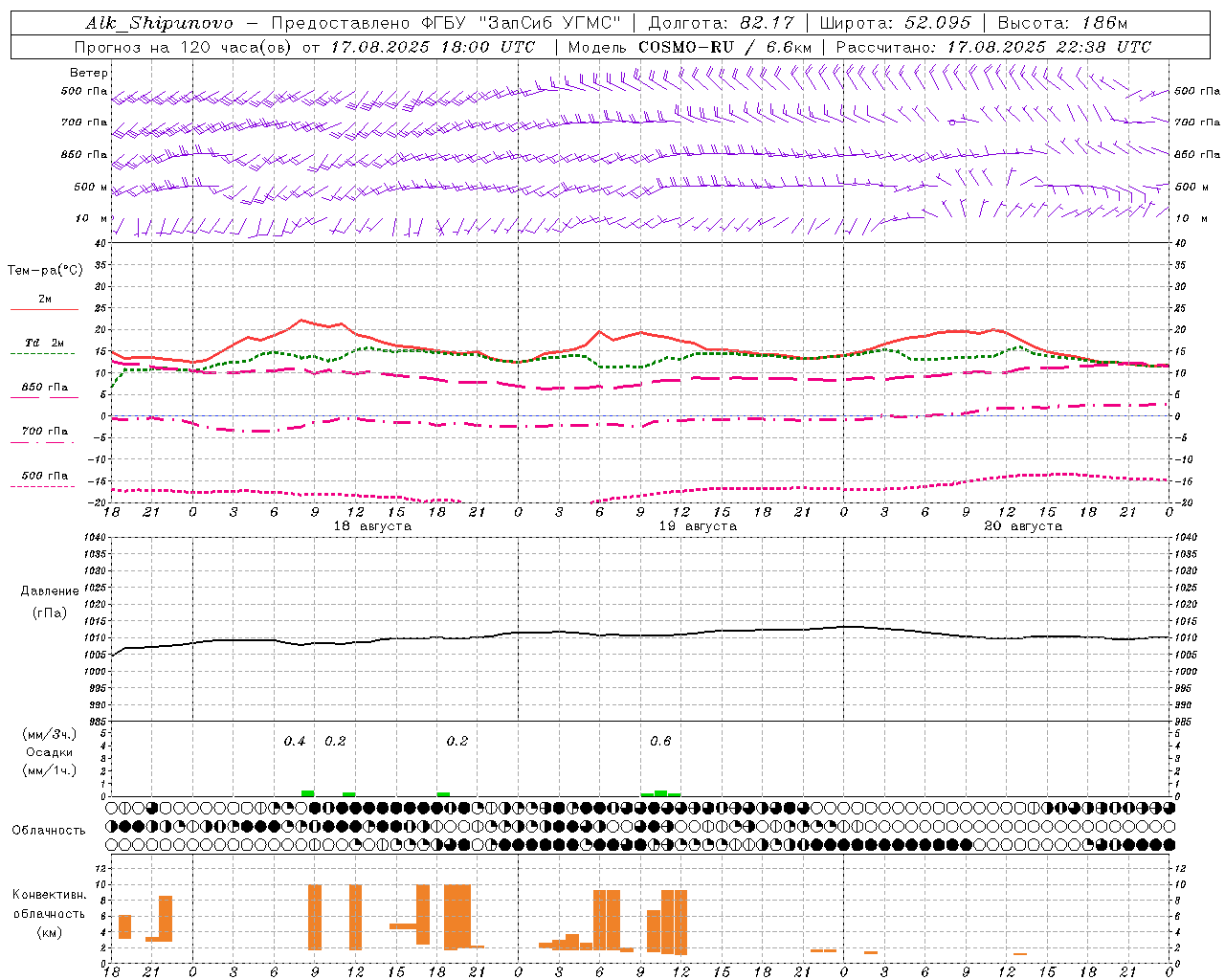Click the Облачность cloud cover label
Screen dimensions: 1225x980
[49, 830]
